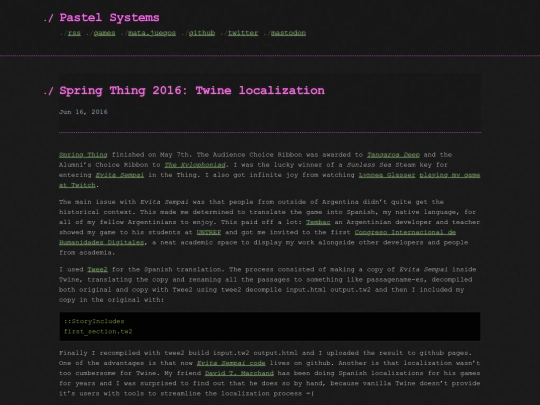
Task: Open post title Spring Thing 2016: Twine localization
Action: (x=192, y=91)
